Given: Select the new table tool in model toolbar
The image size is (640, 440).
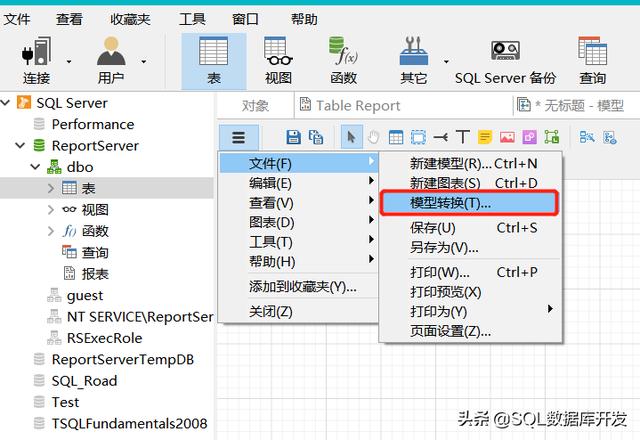Looking at the screenshot, I should (396, 138).
